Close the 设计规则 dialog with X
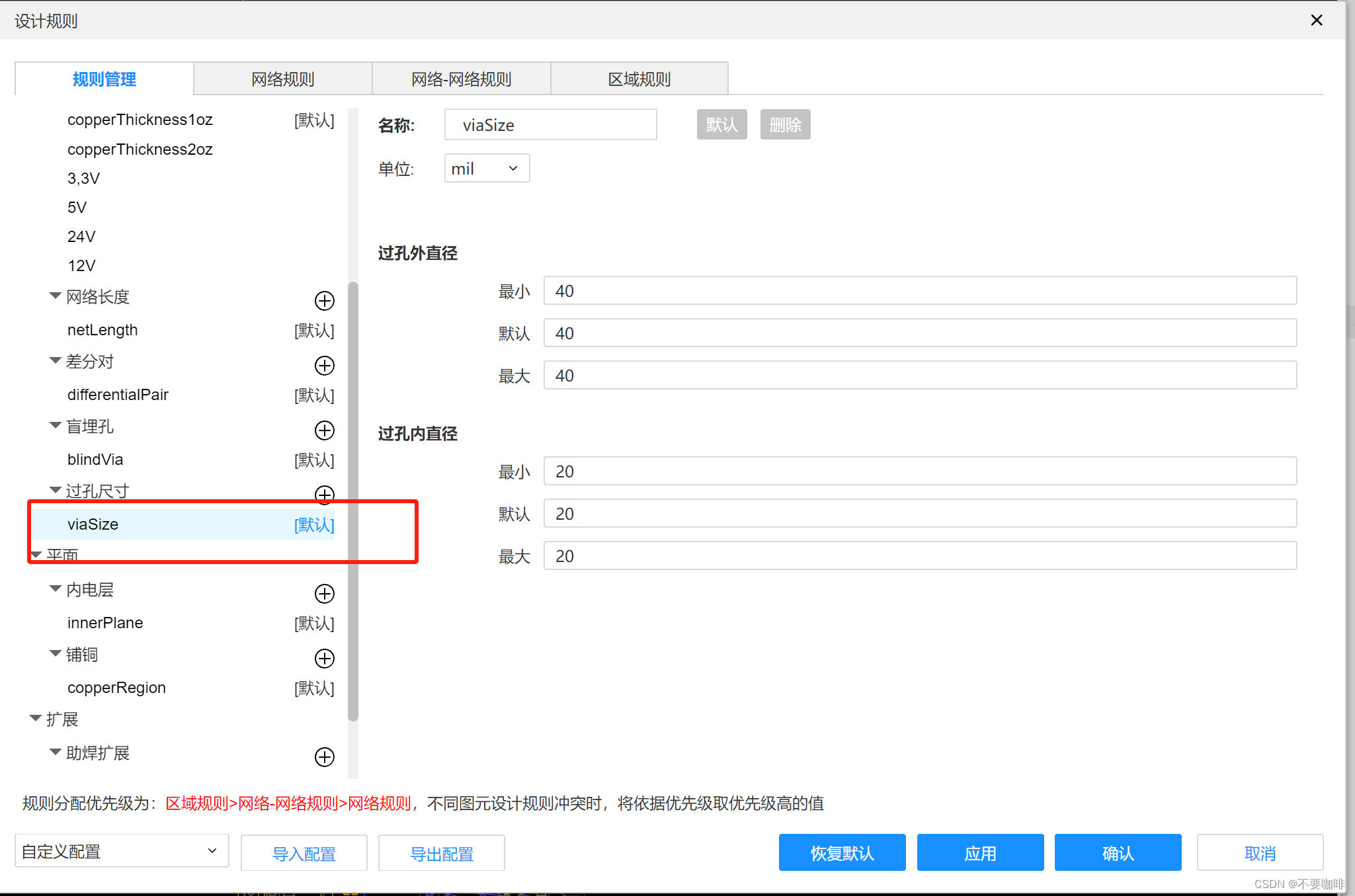This screenshot has width=1355, height=896. [x=1316, y=20]
